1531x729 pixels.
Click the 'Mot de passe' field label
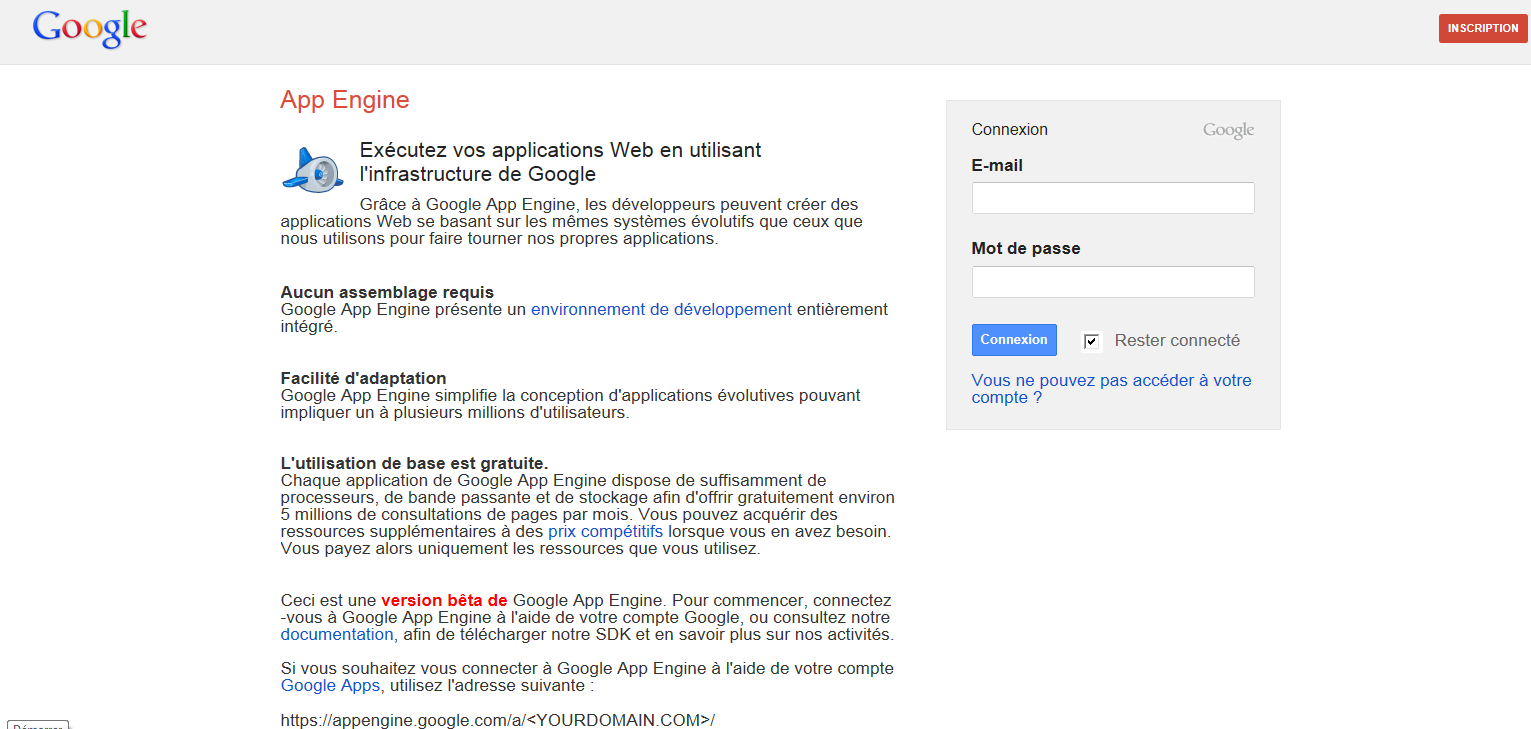(1026, 248)
